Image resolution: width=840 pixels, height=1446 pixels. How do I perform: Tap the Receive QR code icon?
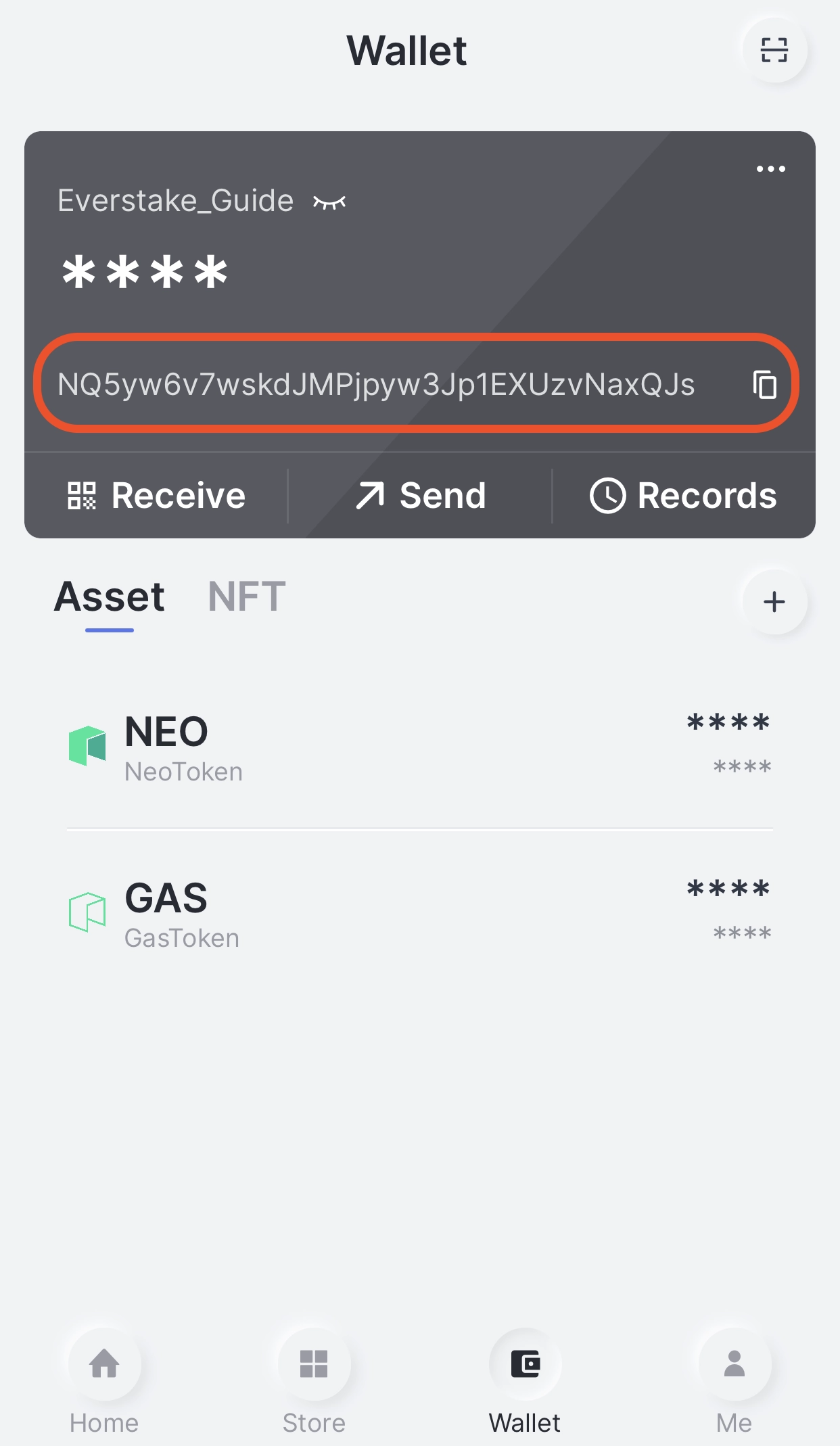[x=82, y=496]
